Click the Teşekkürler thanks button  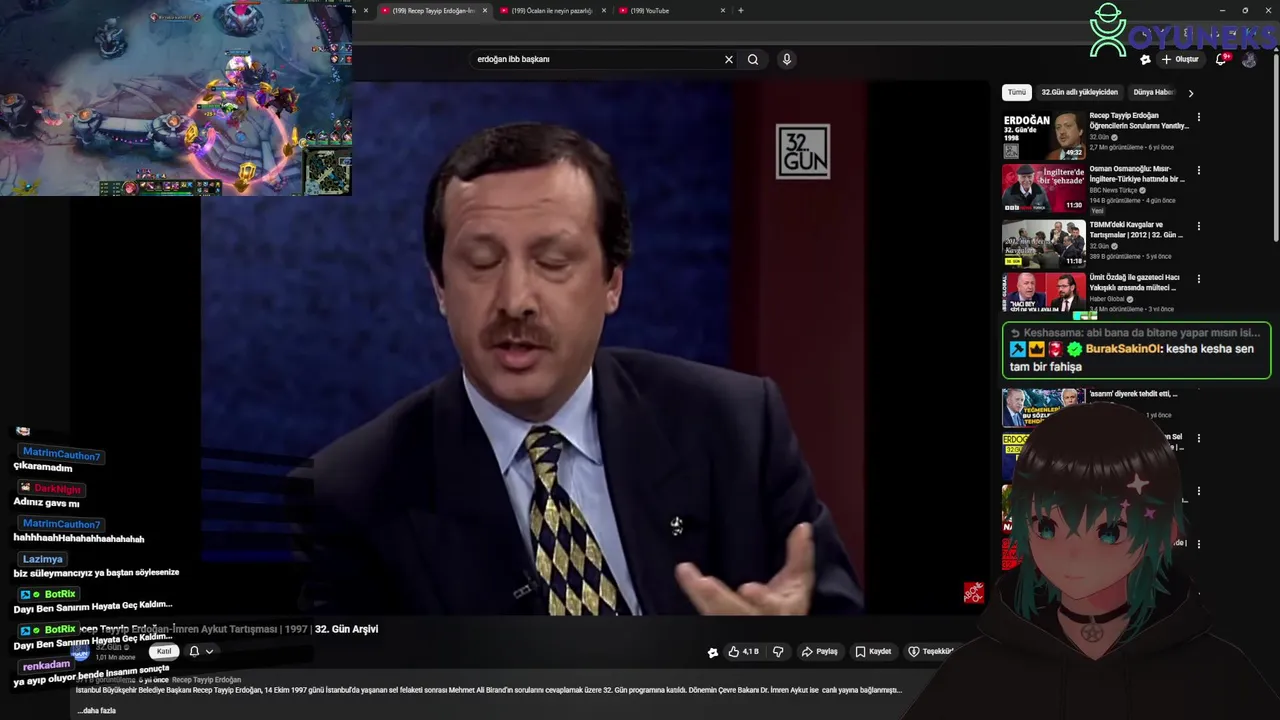click(931, 651)
